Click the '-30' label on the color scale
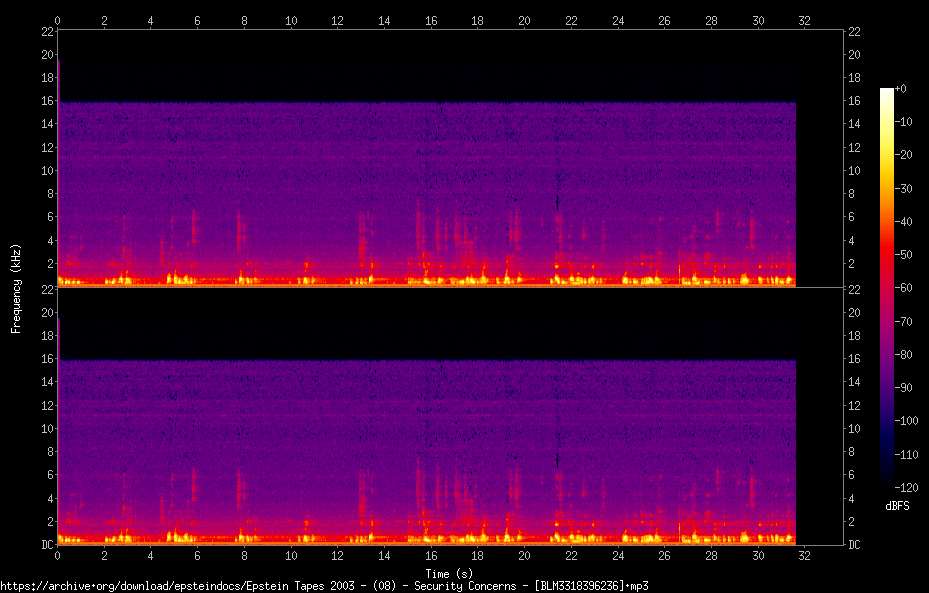929x593 pixels. tap(904, 188)
